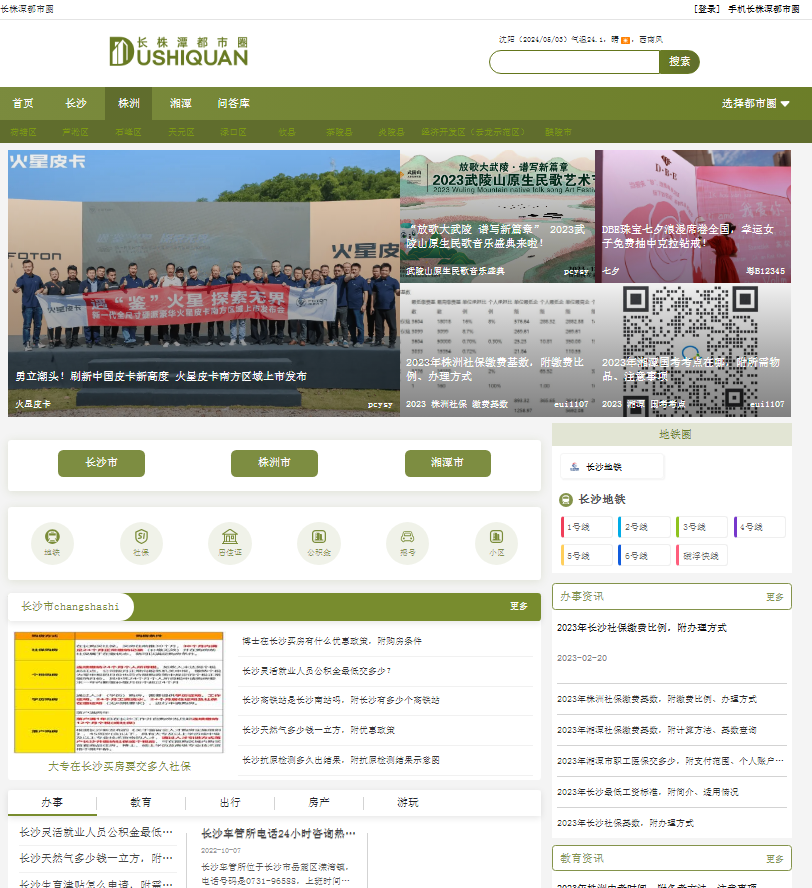Image resolution: width=812 pixels, height=888 pixels.
Task: Open the 摇号 car lottery icon
Action: tap(407, 543)
